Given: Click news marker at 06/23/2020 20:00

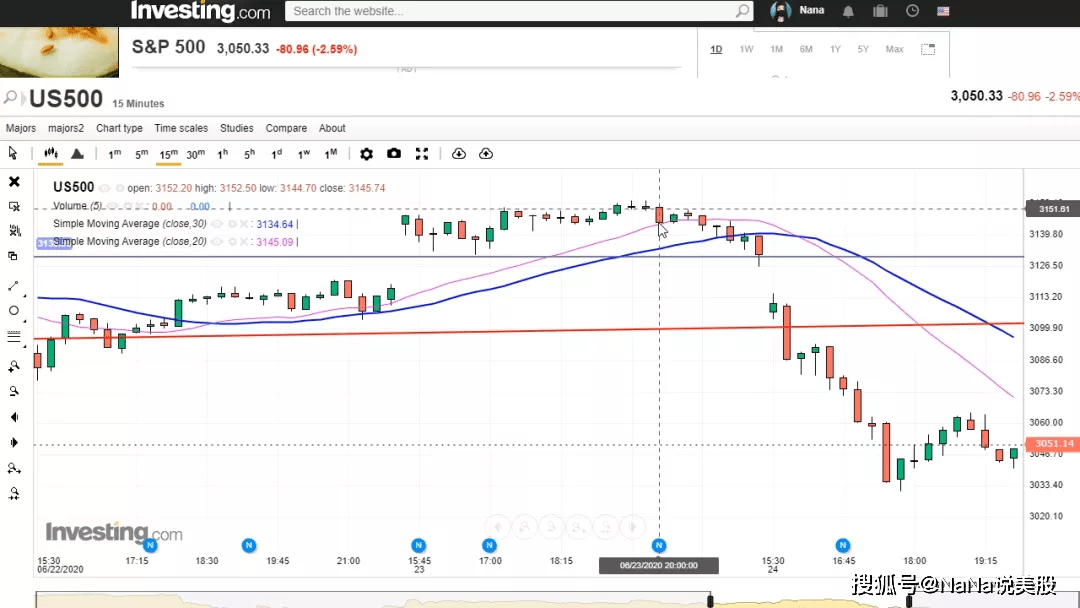Looking at the screenshot, I should (659, 545).
